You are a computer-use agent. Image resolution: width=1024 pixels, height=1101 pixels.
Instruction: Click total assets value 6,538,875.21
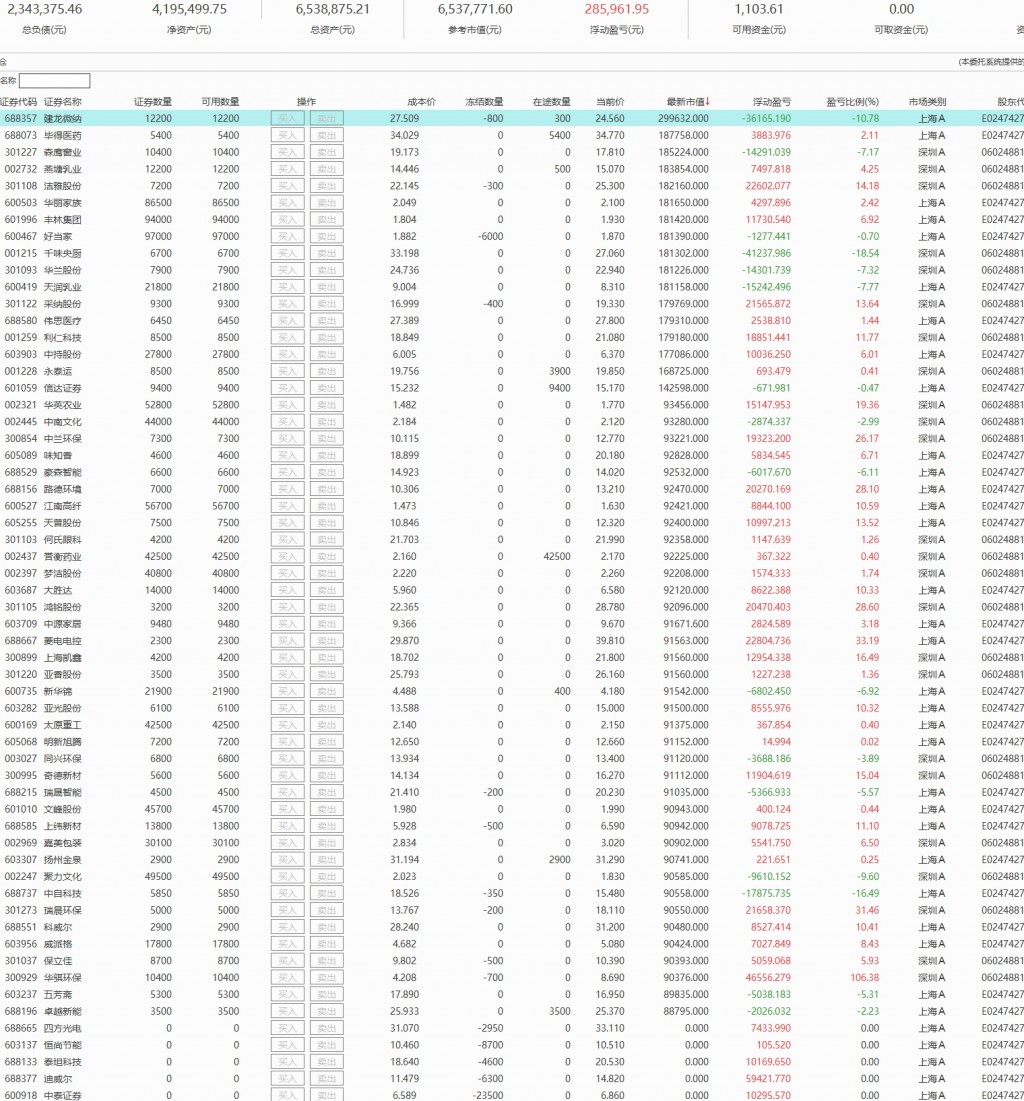point(332,9)
